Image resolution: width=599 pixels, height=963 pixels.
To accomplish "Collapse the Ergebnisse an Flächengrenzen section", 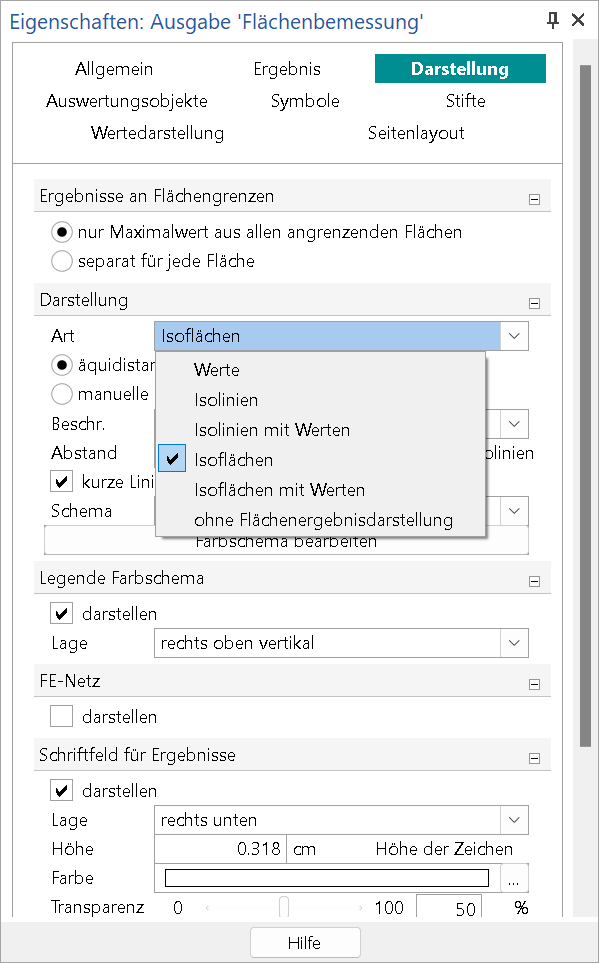I will pos(534,199).
